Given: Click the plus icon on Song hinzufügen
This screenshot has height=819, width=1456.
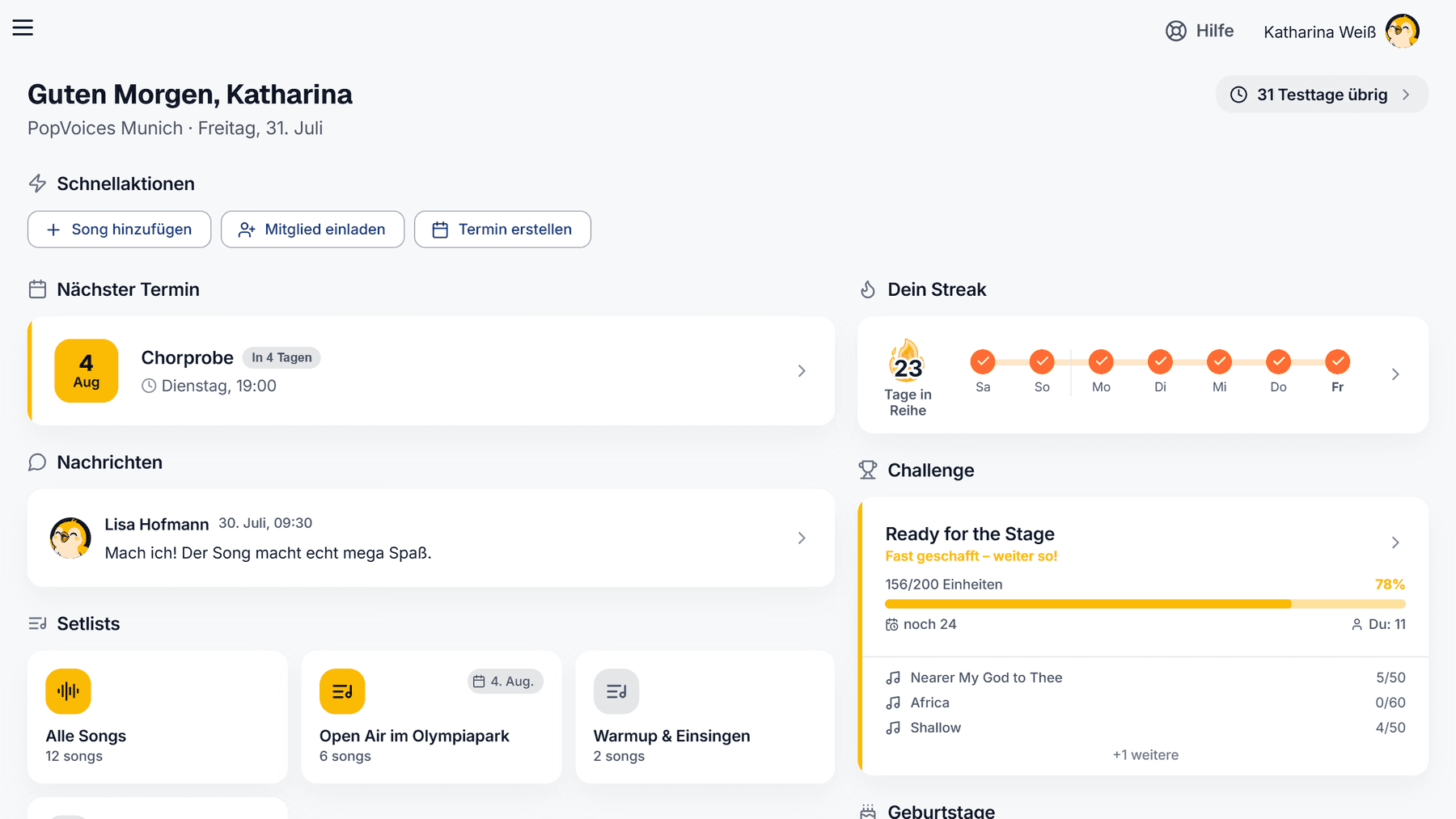Looking at the screenshot, I should pos(53,230).
